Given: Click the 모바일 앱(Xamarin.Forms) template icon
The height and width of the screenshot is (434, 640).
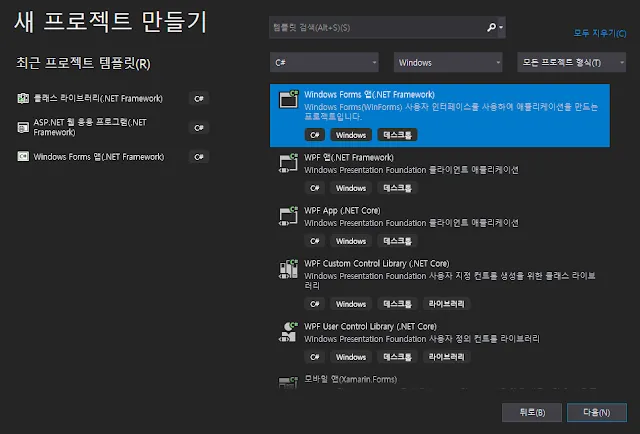Looking at the screenshot, I should pos(289,382).
